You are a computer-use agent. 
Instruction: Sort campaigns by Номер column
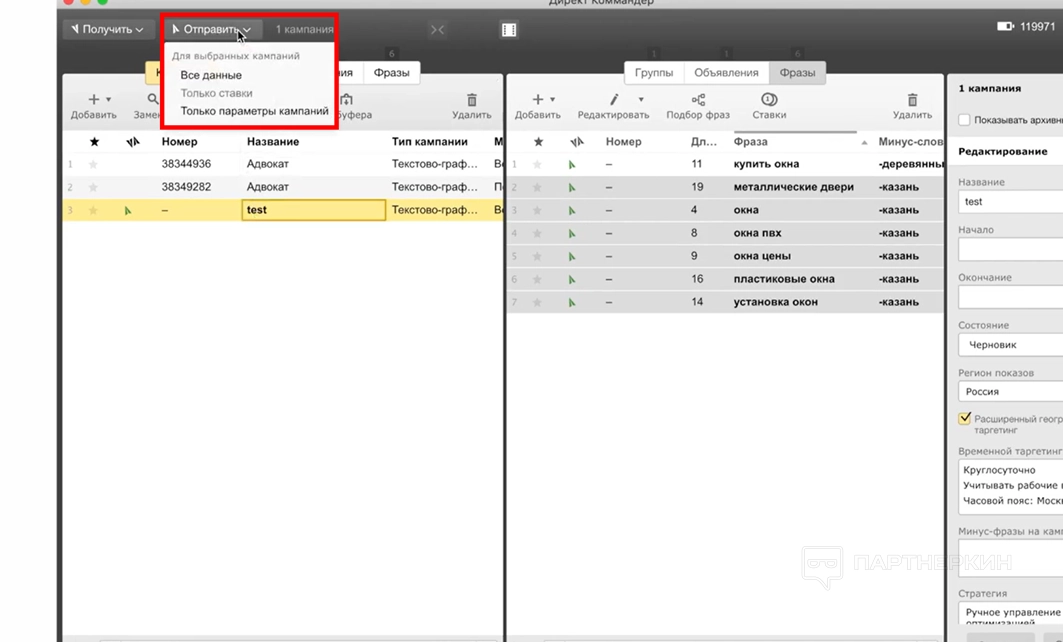pos(180,142)
